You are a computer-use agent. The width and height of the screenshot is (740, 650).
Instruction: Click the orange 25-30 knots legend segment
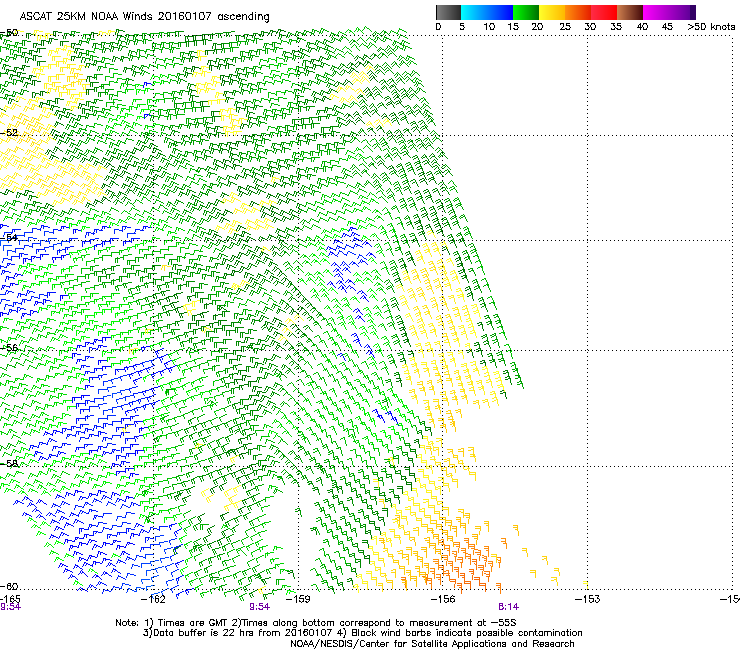tap(578, 12)
